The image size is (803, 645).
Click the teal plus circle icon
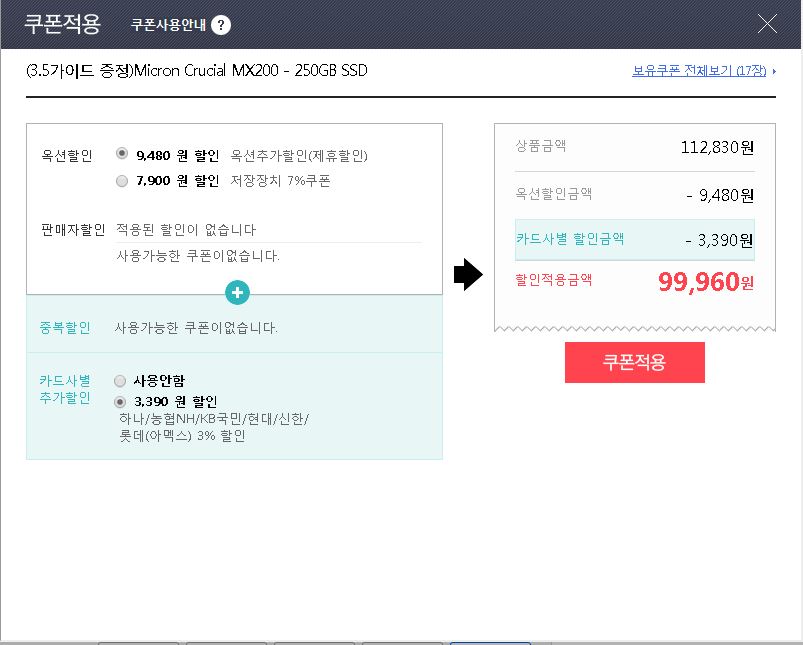238,293
